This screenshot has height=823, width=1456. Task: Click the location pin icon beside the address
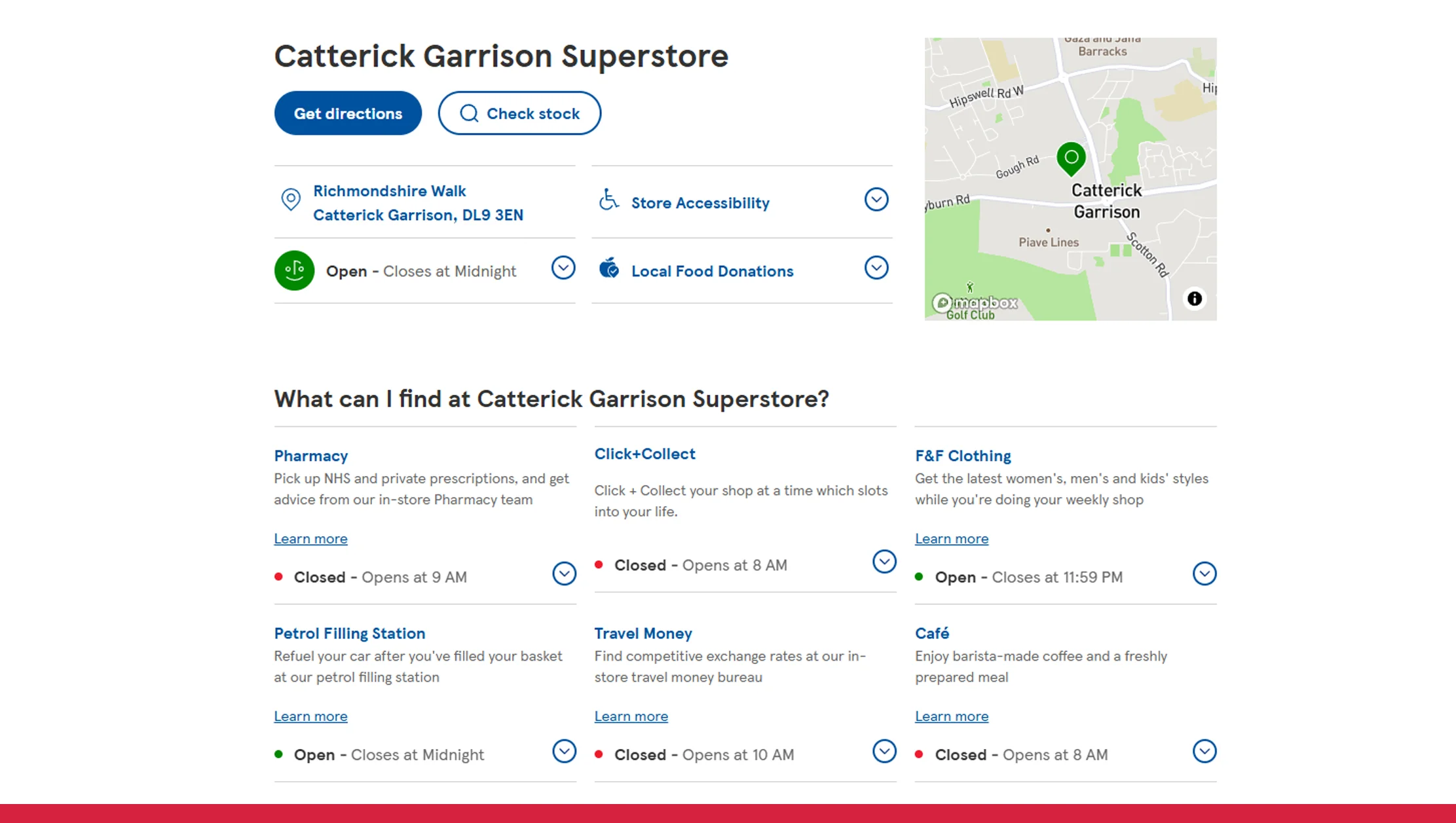(290, 200)
